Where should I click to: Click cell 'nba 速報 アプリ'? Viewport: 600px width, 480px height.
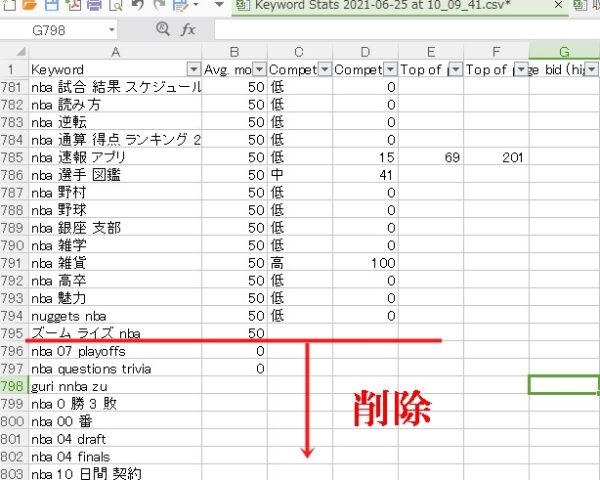[x=115, y=157]
